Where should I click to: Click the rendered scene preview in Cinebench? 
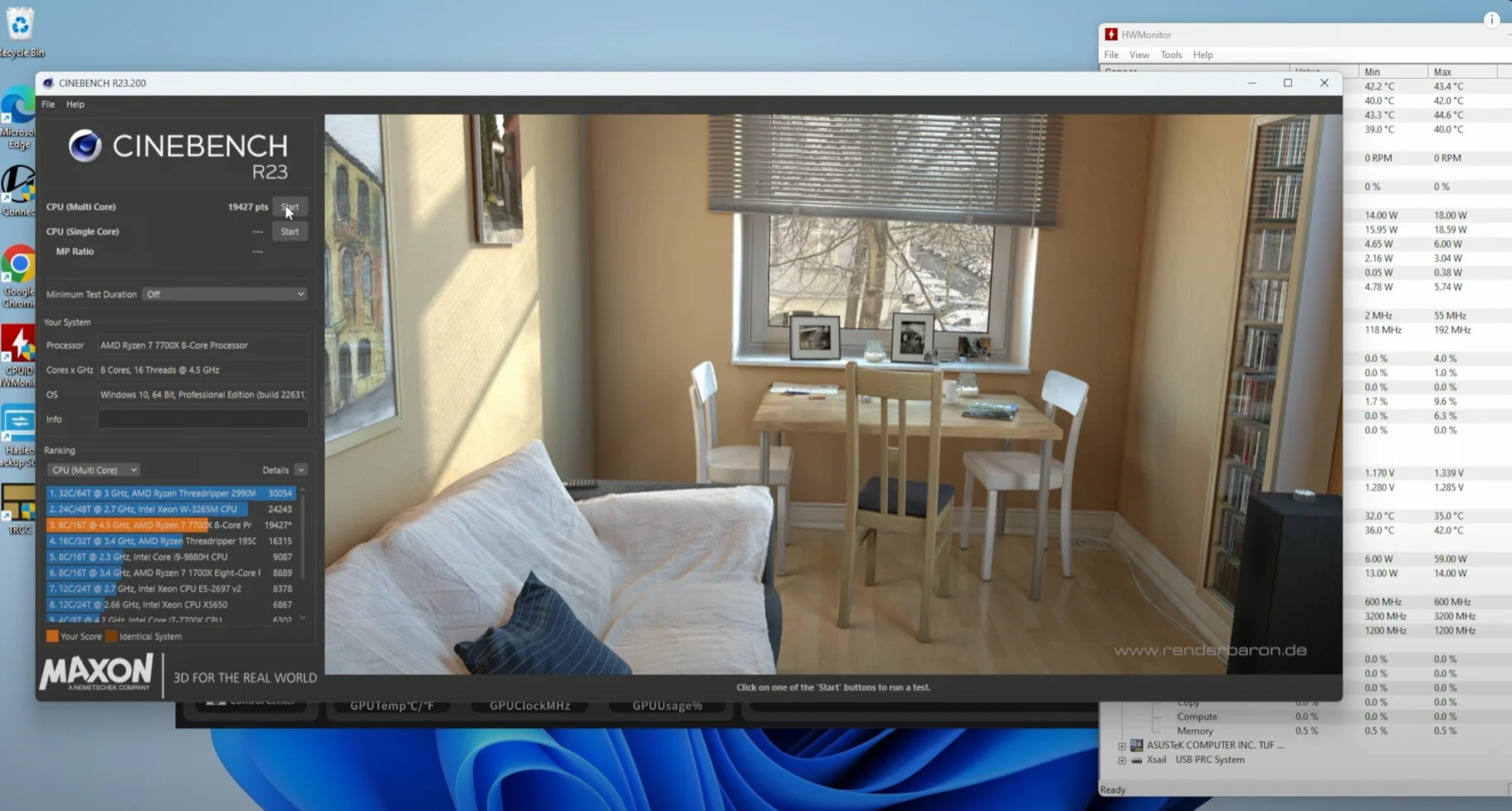click(833, 394)
